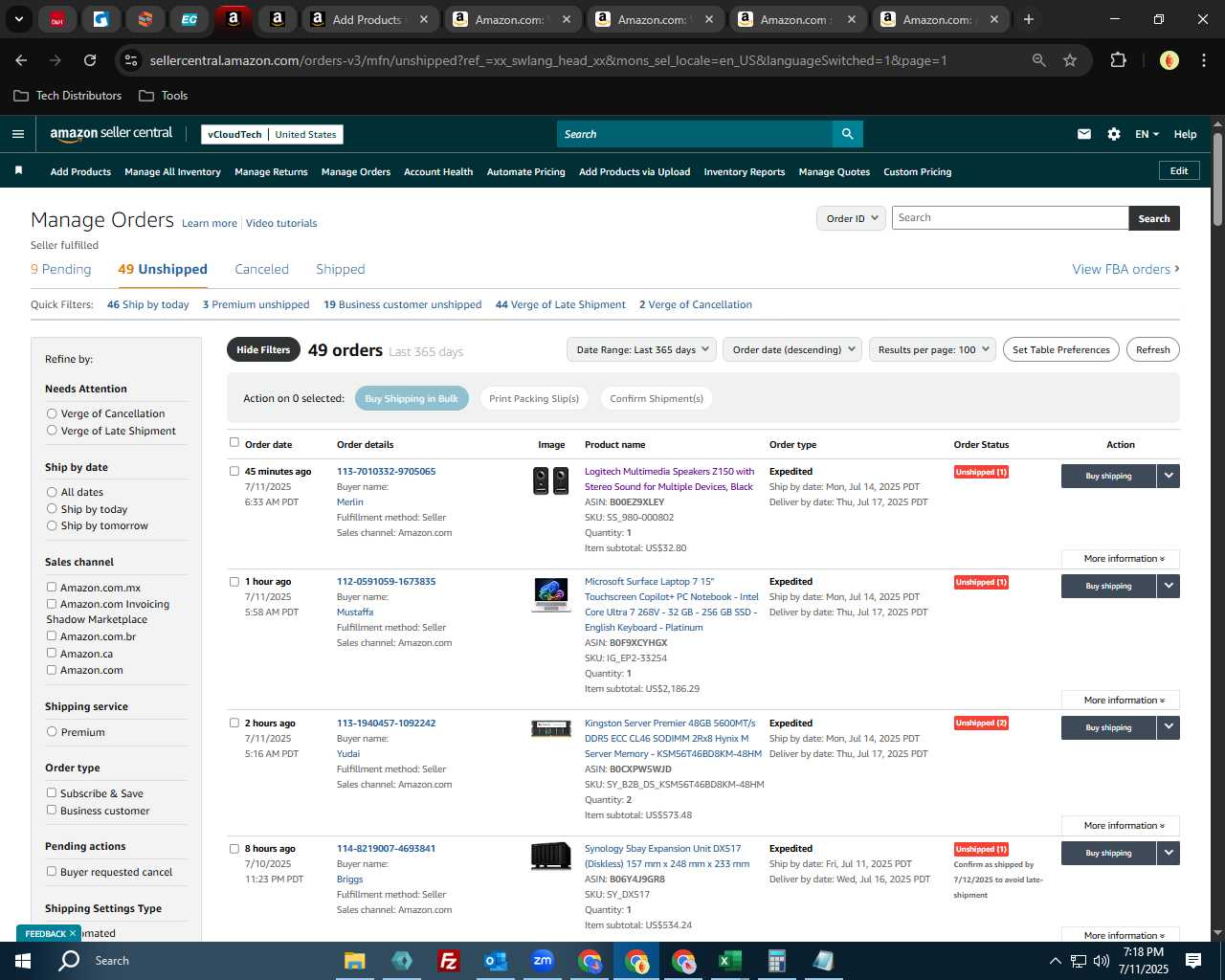
Task: Open the Order ID search type dropdown
Action: click(851, 218)
